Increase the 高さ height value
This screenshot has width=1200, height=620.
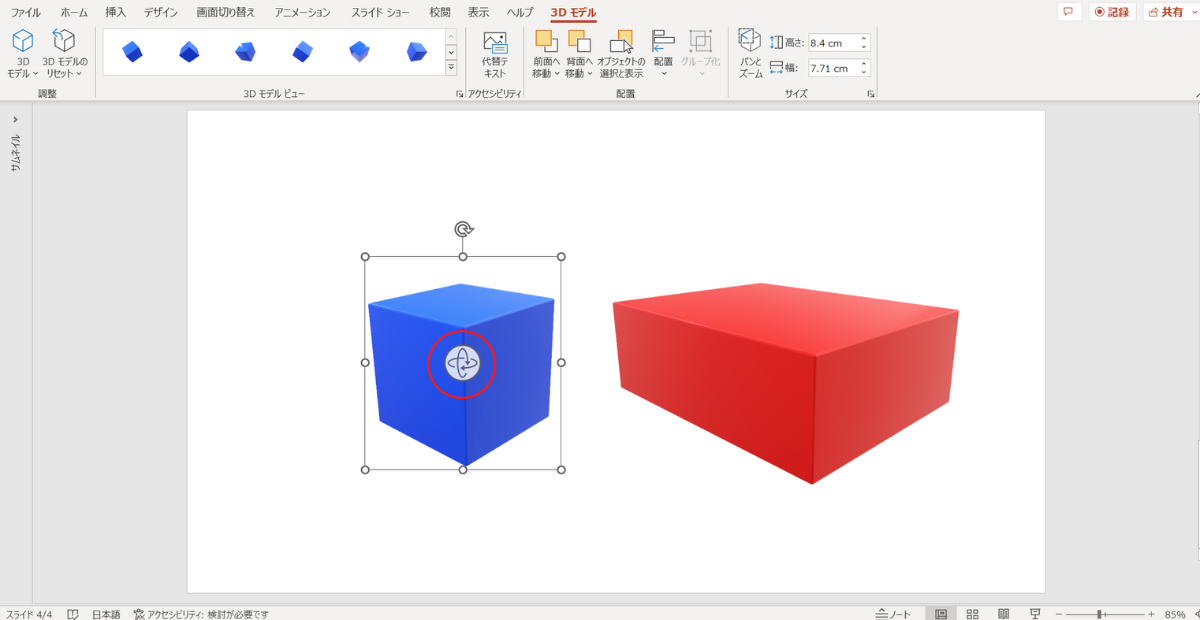(x=864, y=39)
